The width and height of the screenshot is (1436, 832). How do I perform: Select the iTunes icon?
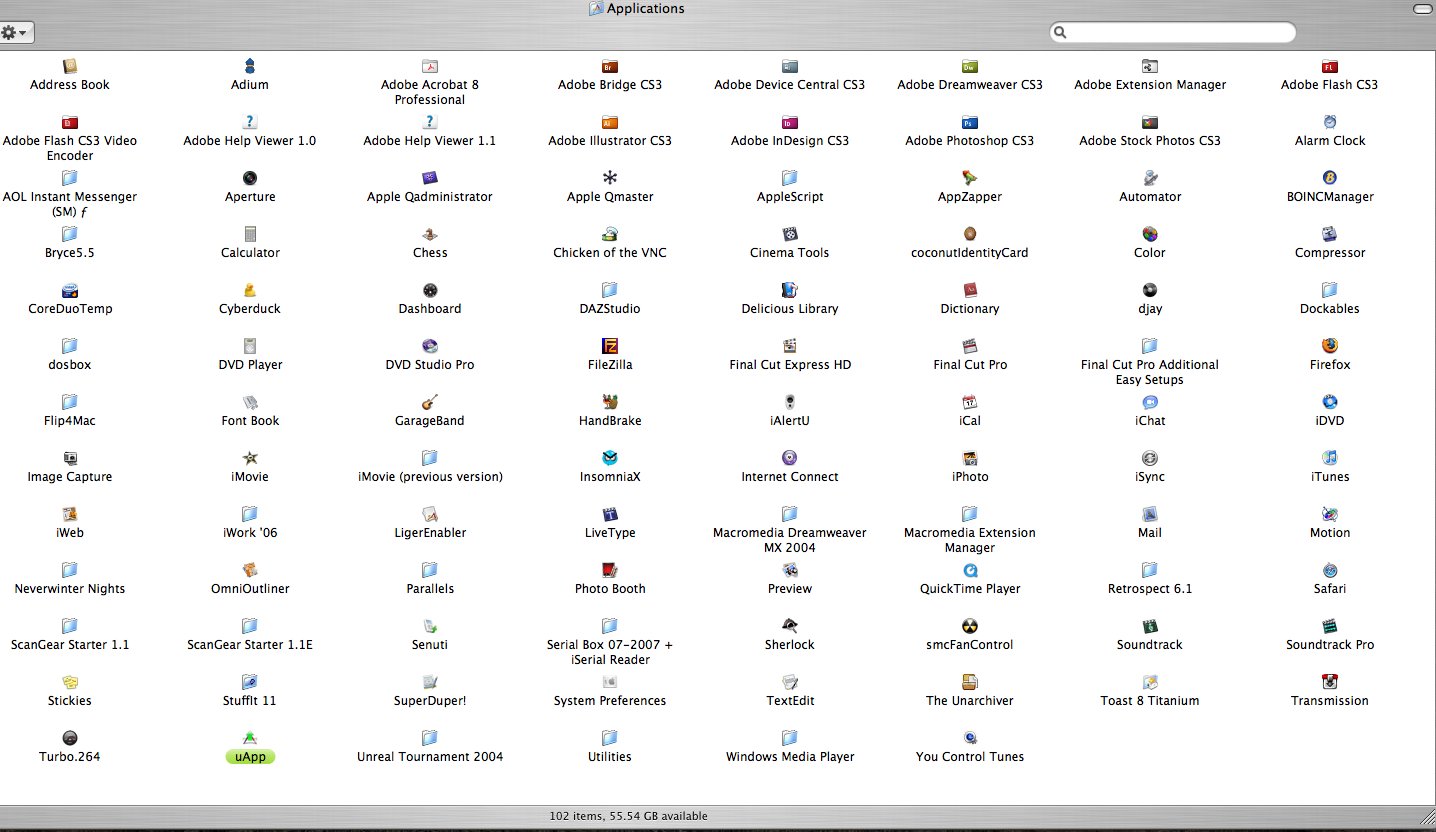click(x=1330, y=458)
